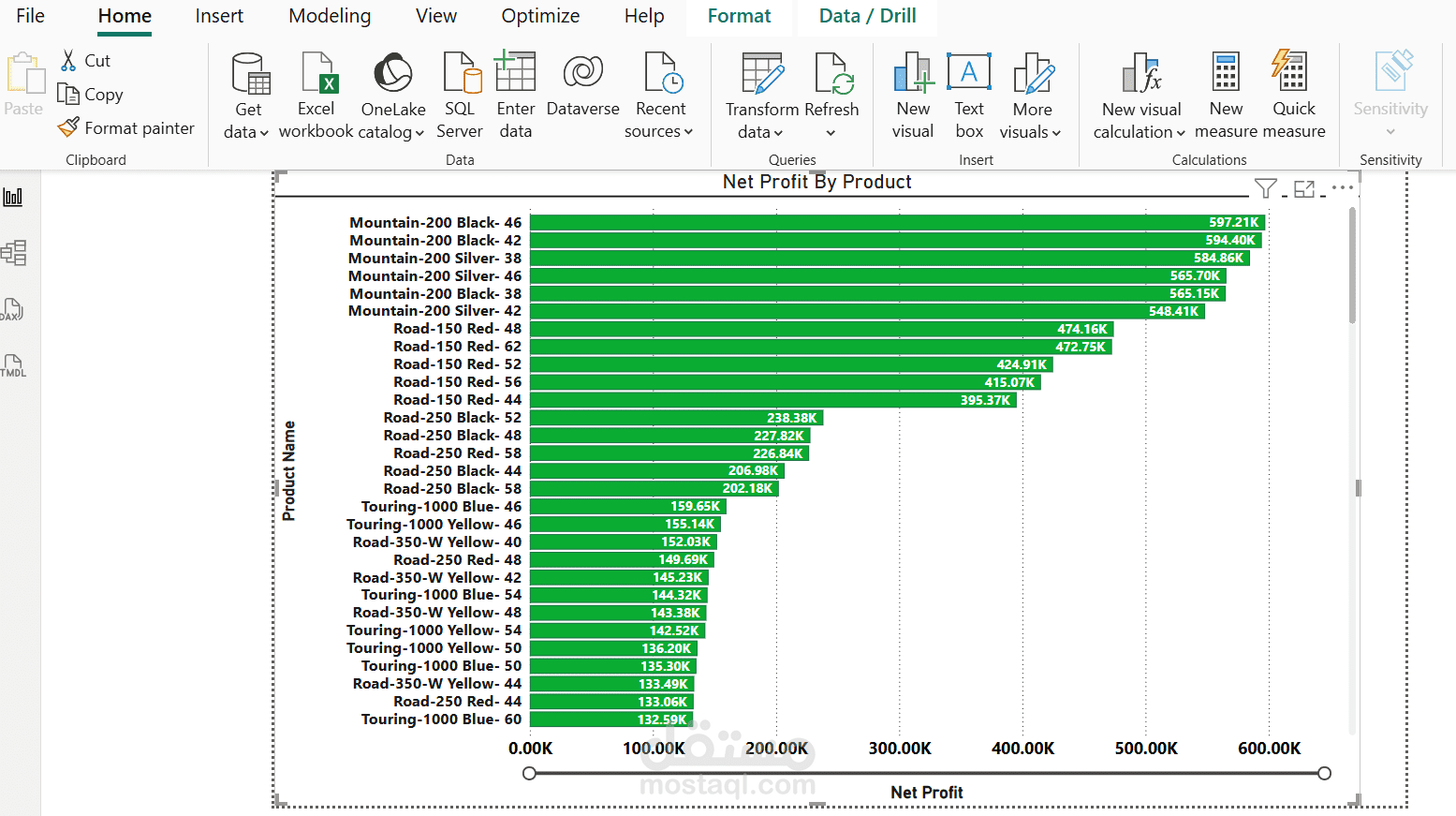This screenshot has width=1456, height=816.
Task: Expand the OneLake catalog dropdown
Action: coord(419,133)
